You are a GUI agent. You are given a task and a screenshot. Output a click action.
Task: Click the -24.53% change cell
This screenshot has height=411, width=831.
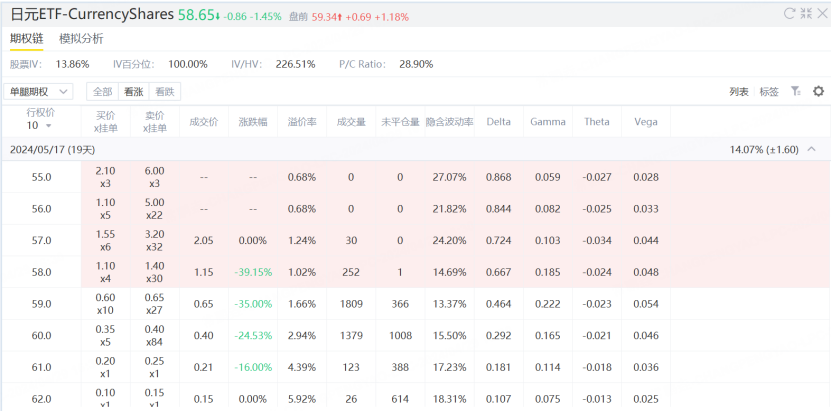(253, 336)
